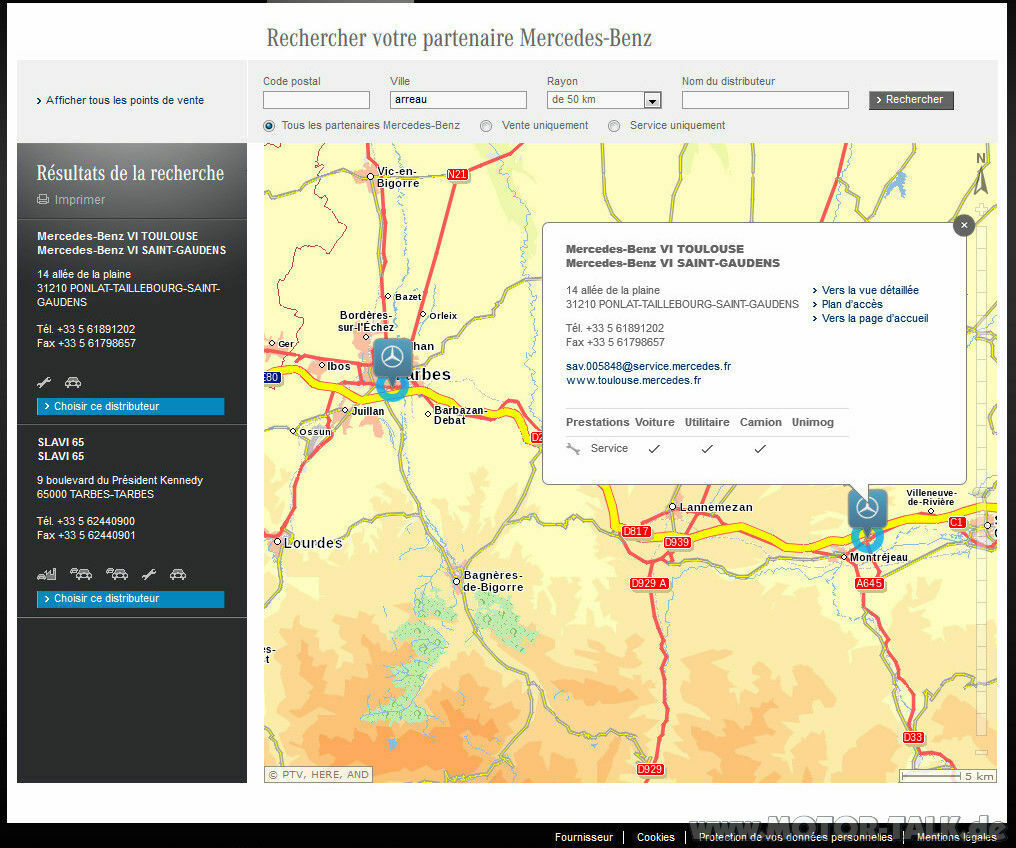1016x848 pixels.
Task: Click the wrench service icon under Mercedes-Benz VI SAINT-GAUDENS result
Action: tap(44, 382)
